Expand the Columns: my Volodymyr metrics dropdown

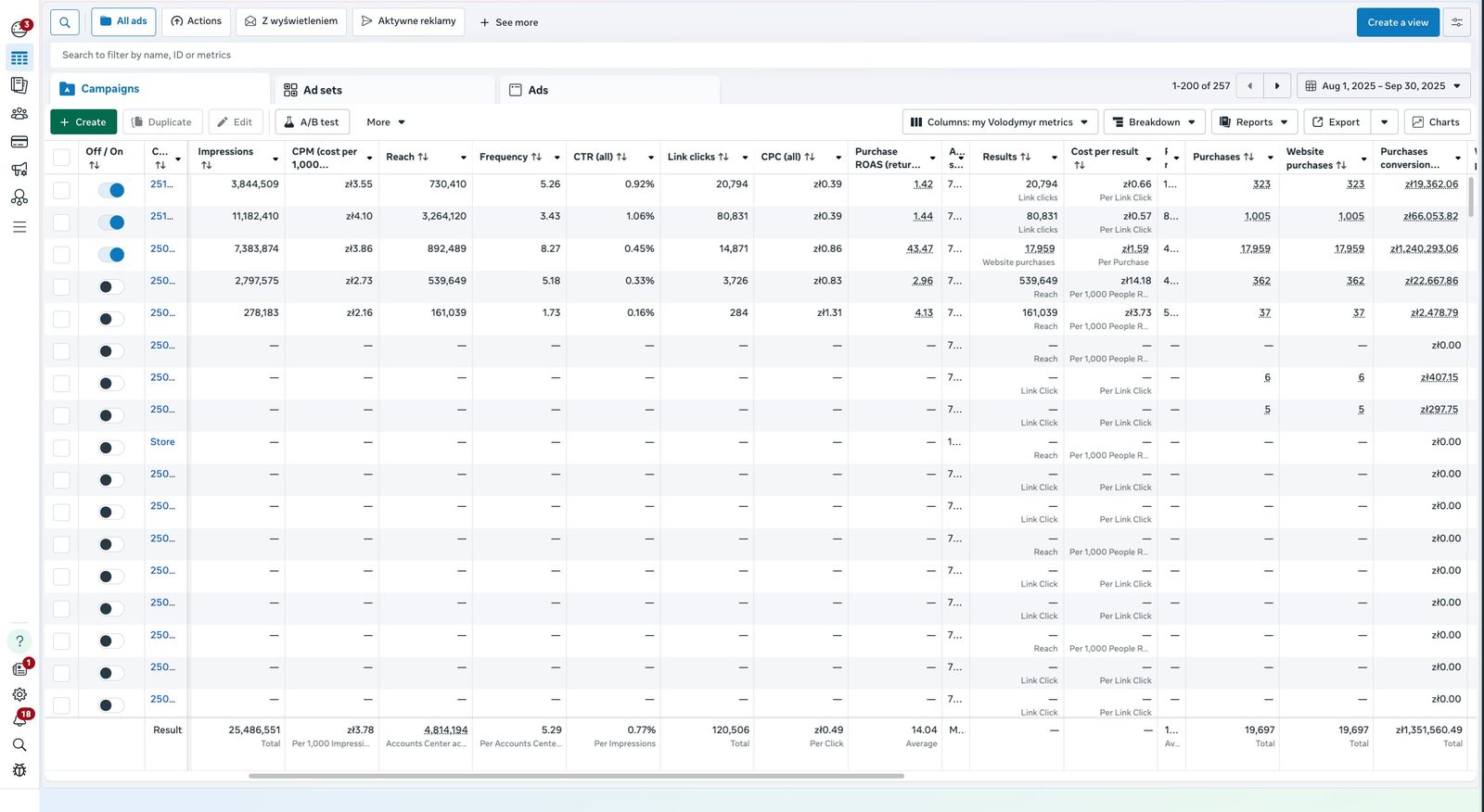pyautogui.click(x=1000, y=122)
